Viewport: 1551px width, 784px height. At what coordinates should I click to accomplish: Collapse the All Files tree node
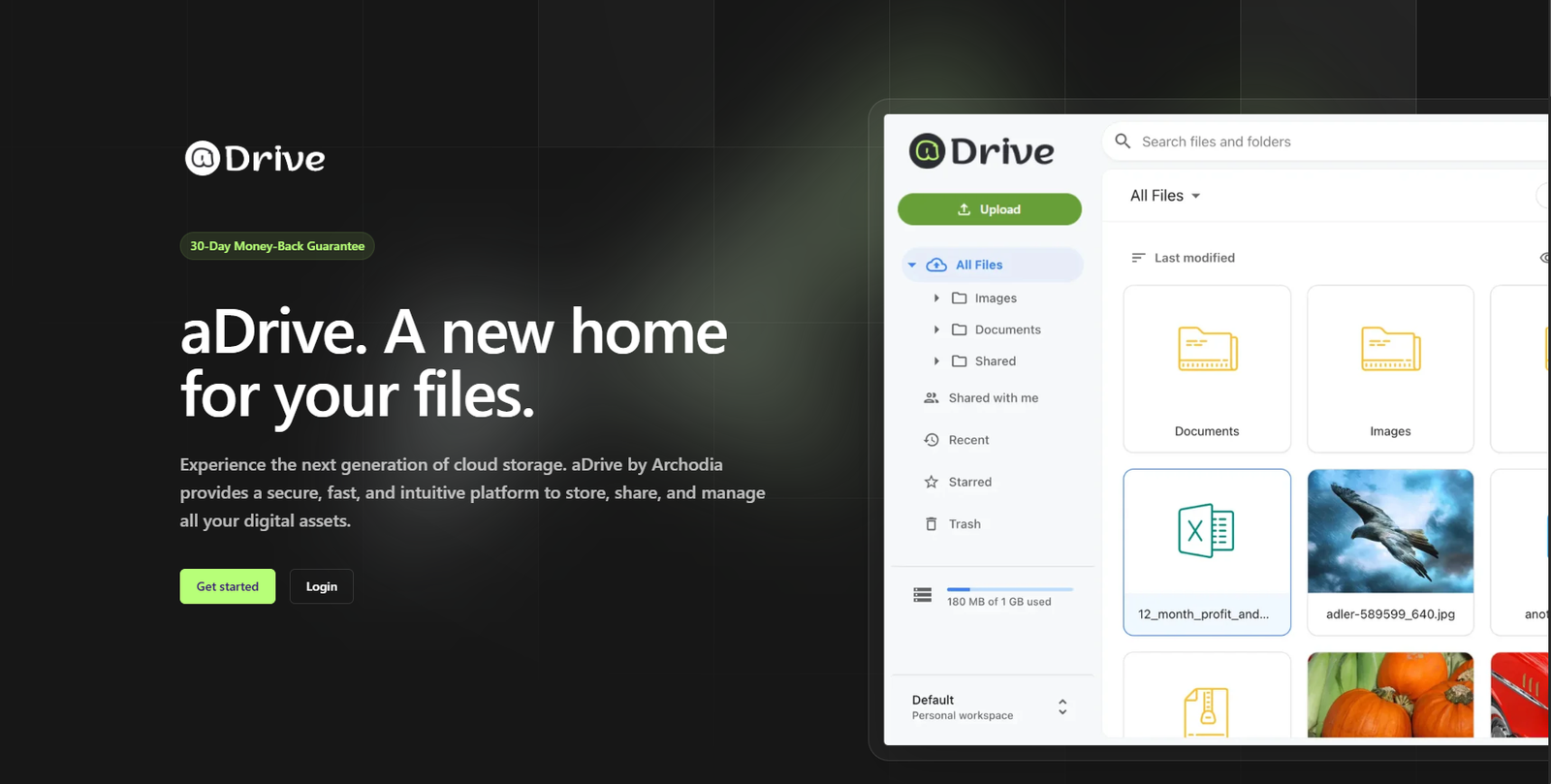911,265
